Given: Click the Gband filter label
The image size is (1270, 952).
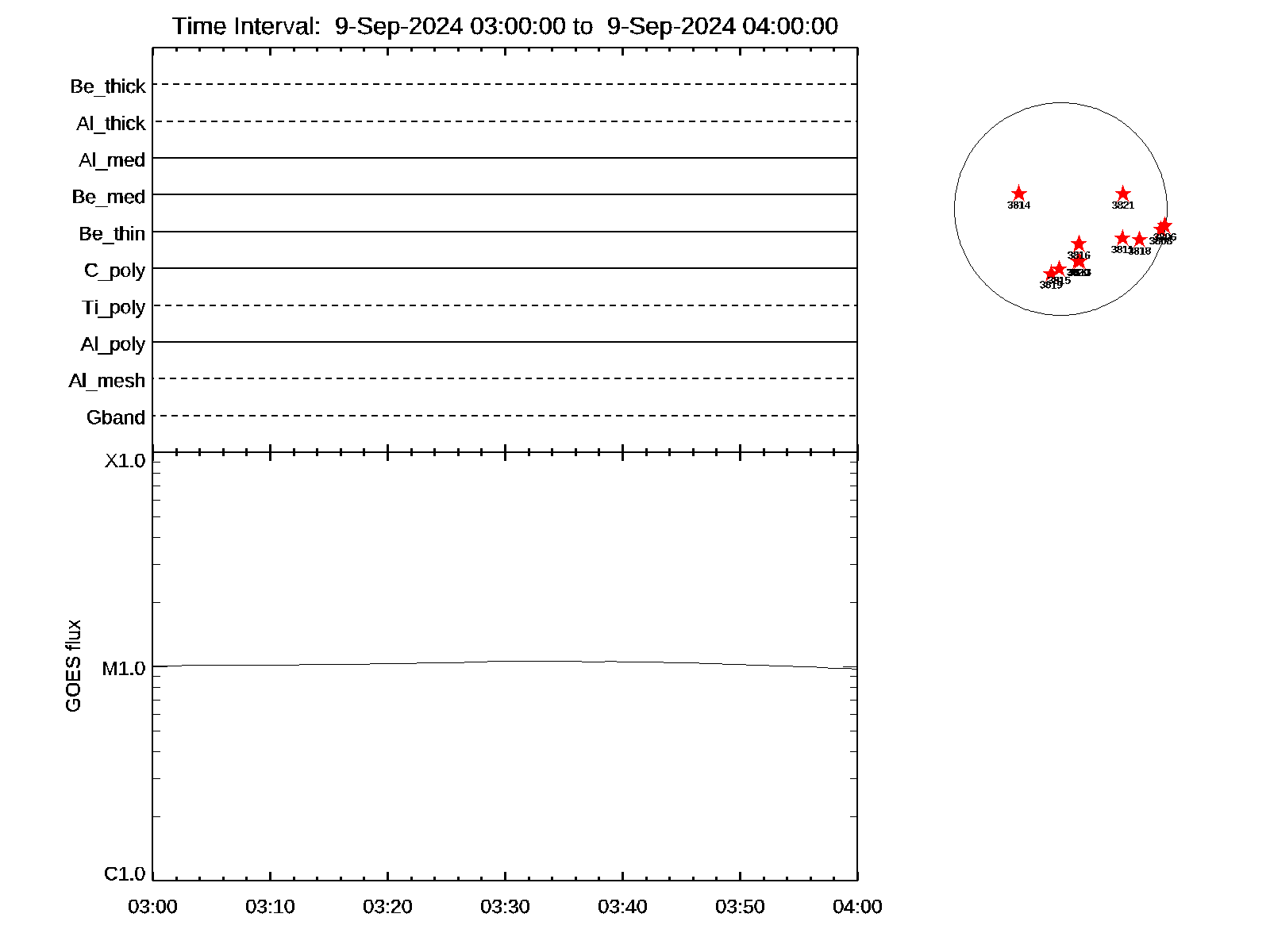Looking at the screenshot, I should pyautogui.click(x=116, y=417).
